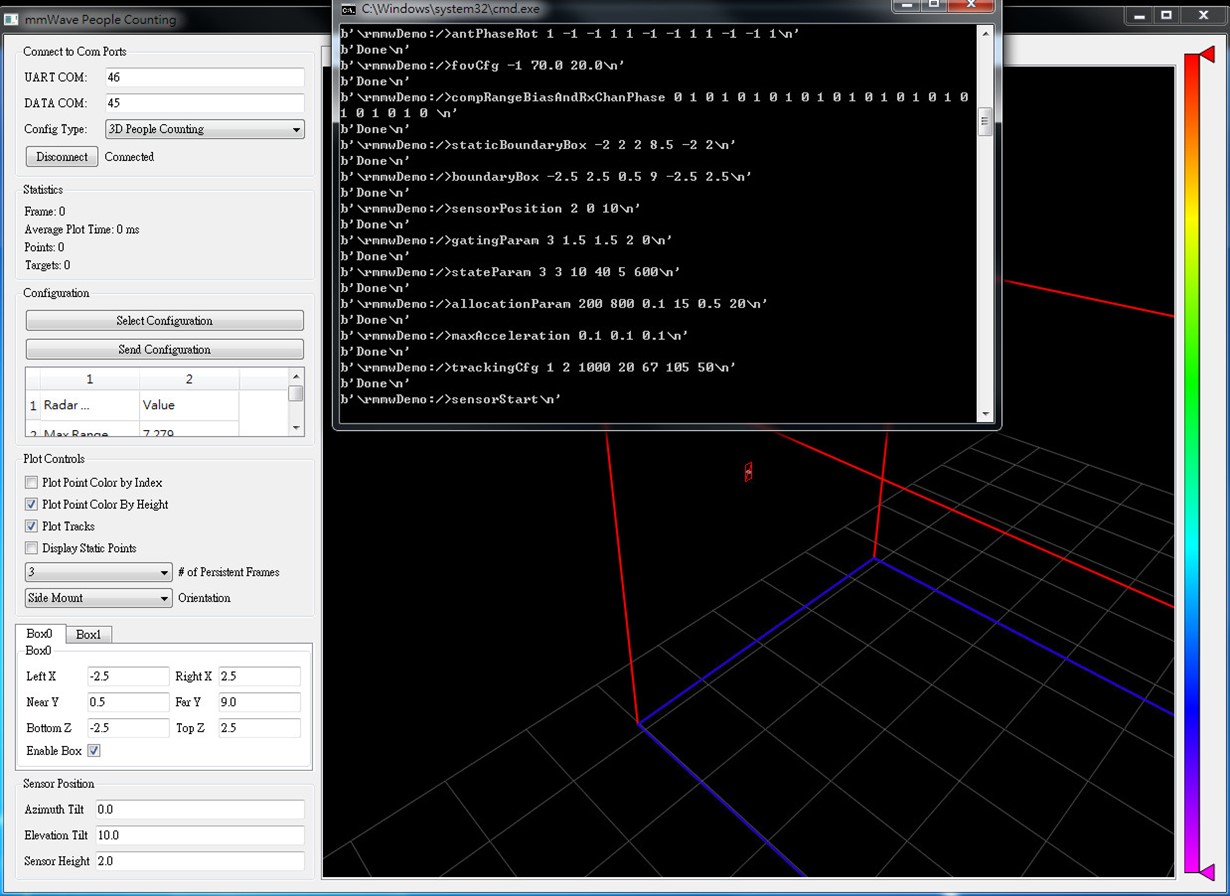Click the Far Y input field
This screenshot has height=896, width=1230.
tap(259, 703)
